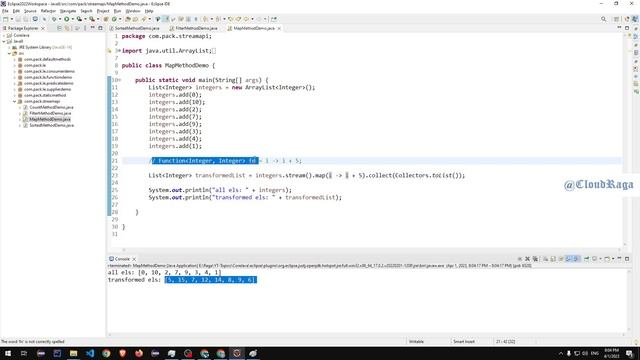Select FilterMethodDemo.java in Package Explorer
This screenshot has width=640, height=360.
(50, 113)
